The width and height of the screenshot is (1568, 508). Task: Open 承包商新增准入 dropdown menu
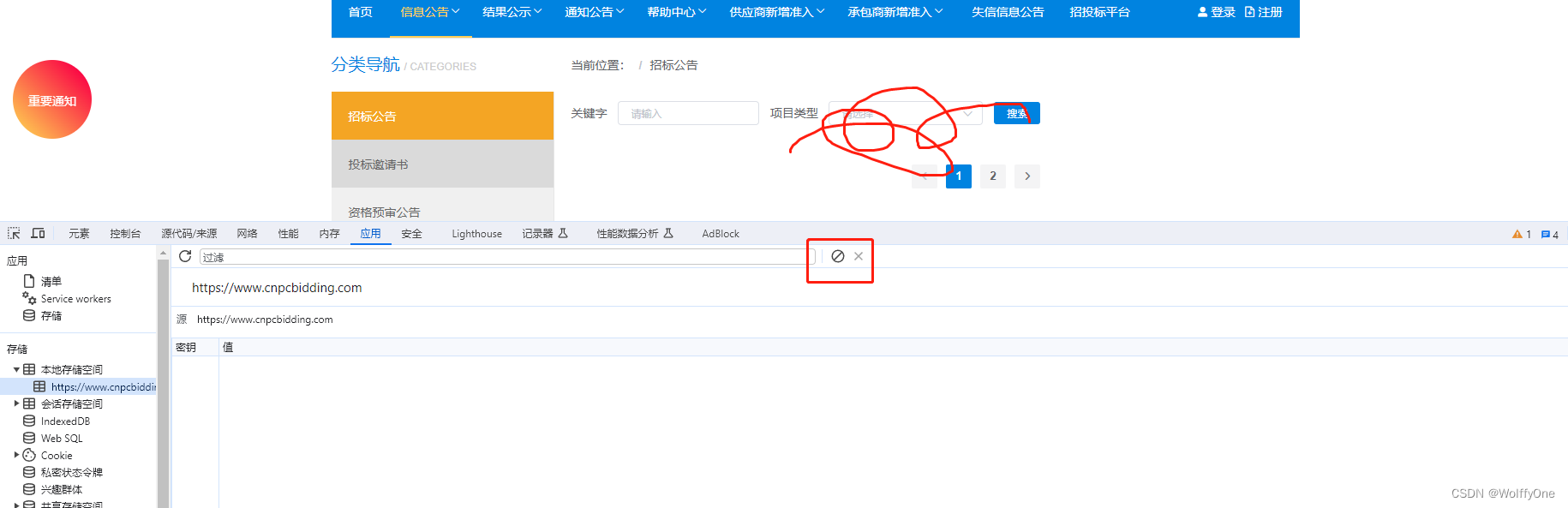(x=895, y=12)
